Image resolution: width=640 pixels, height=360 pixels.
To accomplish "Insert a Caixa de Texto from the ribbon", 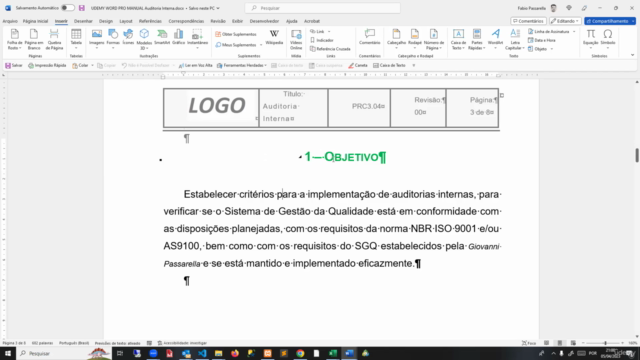I will point(458,40).
